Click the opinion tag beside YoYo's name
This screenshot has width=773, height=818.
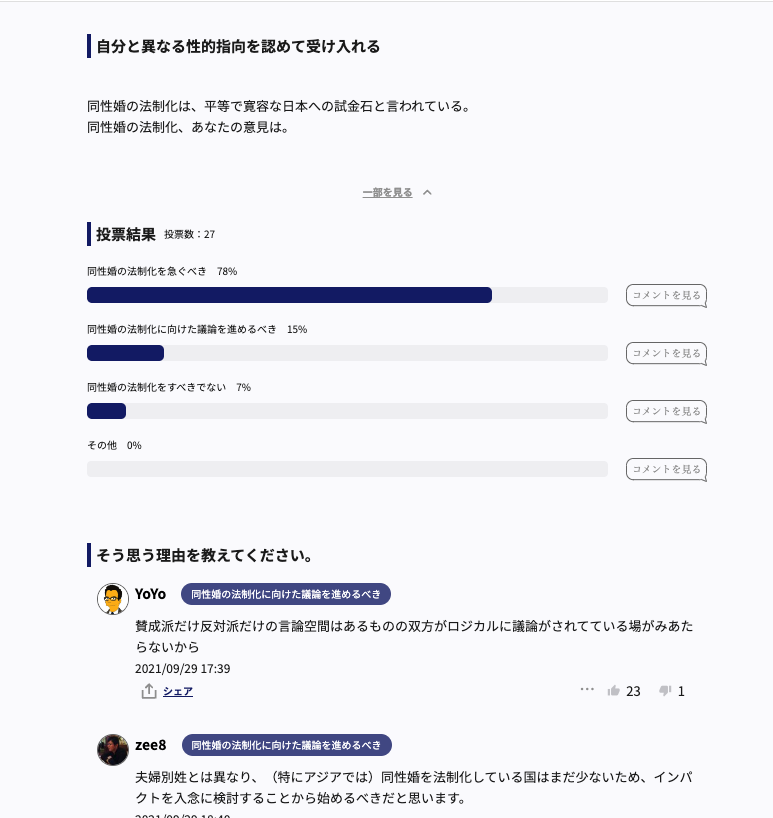pyautogui.click(x=285, y=594)
